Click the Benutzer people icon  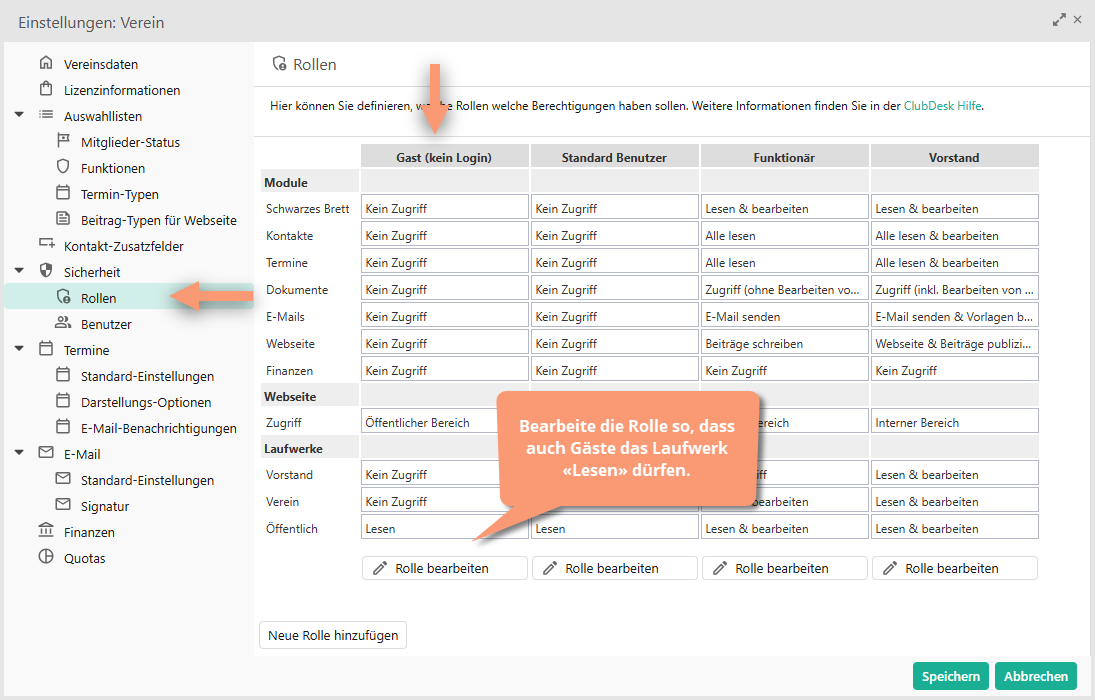(x=63, y=322)
